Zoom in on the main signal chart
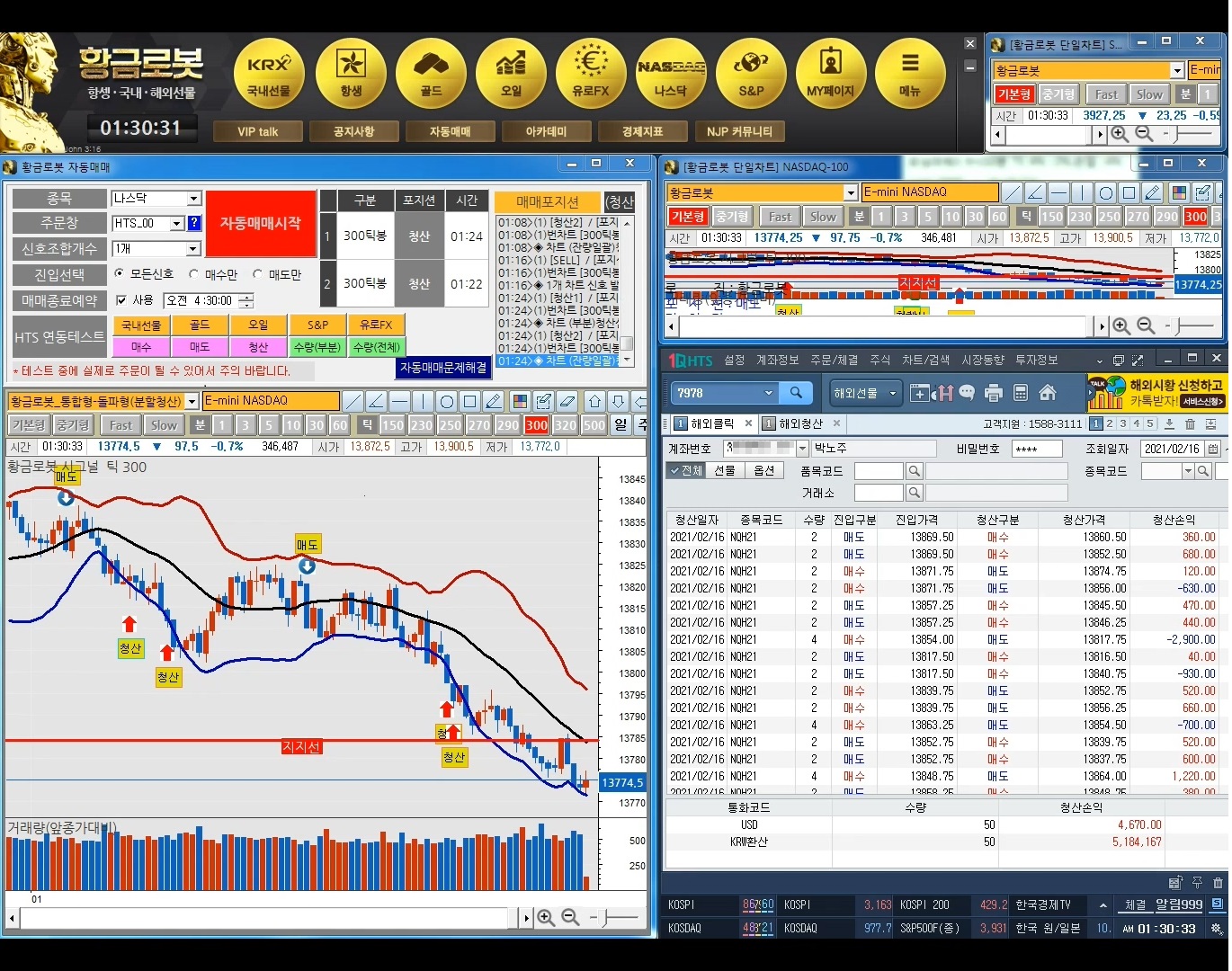This screenshot has height=971, width=1232. (545, 917)
